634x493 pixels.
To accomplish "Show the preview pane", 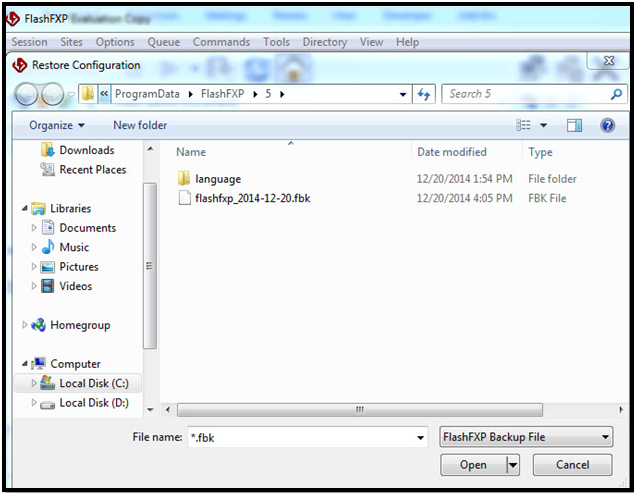I will pyautogui.click(x=574, y=125).
